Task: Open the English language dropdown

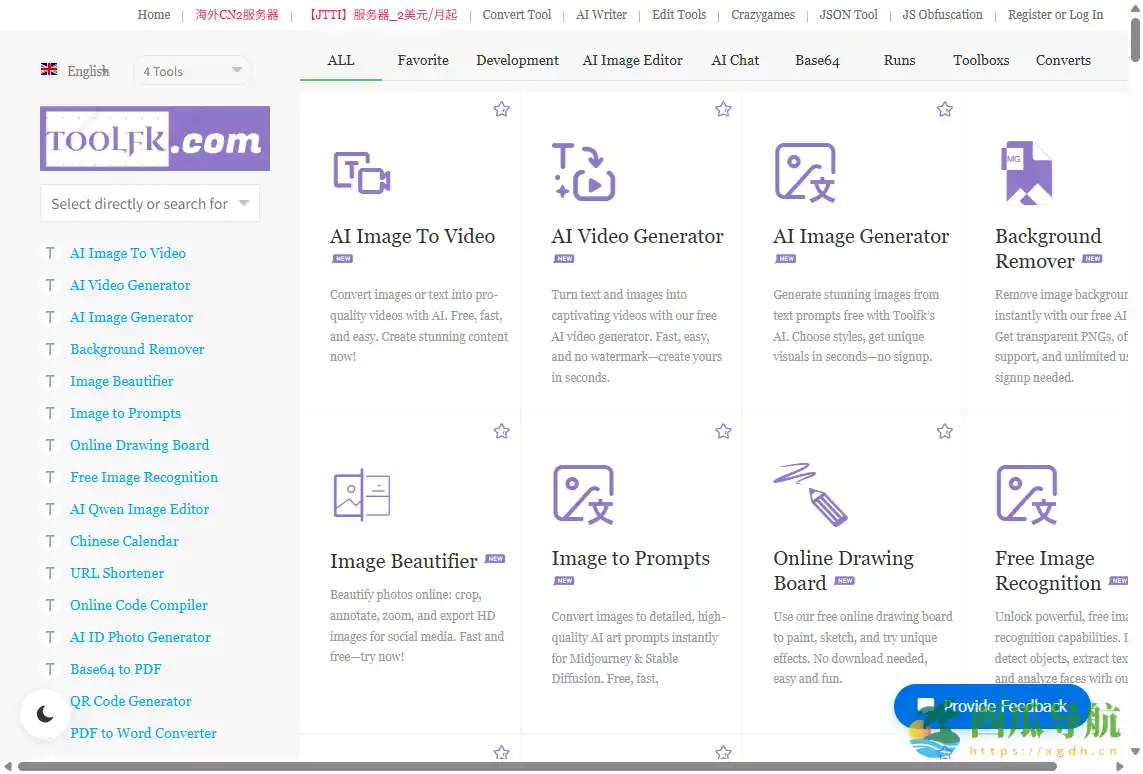Action: (x=76, y=71)
